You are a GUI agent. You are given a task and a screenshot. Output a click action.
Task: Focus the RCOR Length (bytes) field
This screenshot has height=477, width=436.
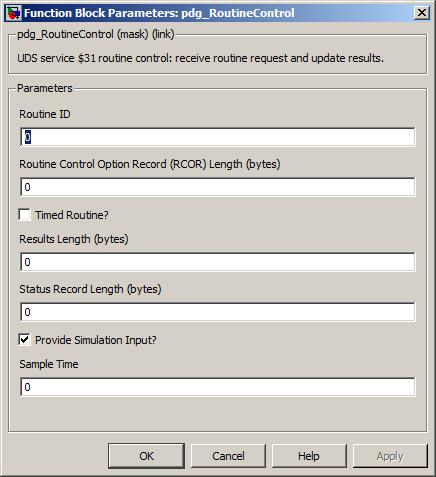218,187
